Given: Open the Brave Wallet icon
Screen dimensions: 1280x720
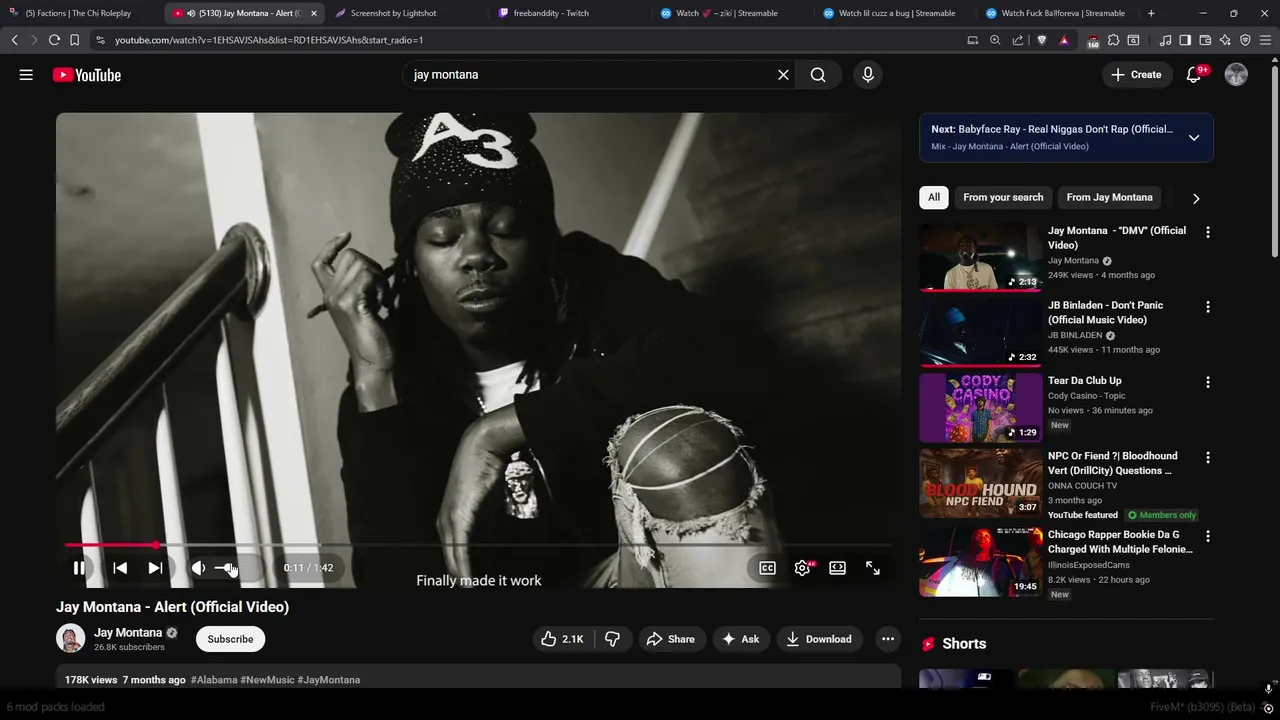Looking at the screenshot, I should (x=1205, y=40).
